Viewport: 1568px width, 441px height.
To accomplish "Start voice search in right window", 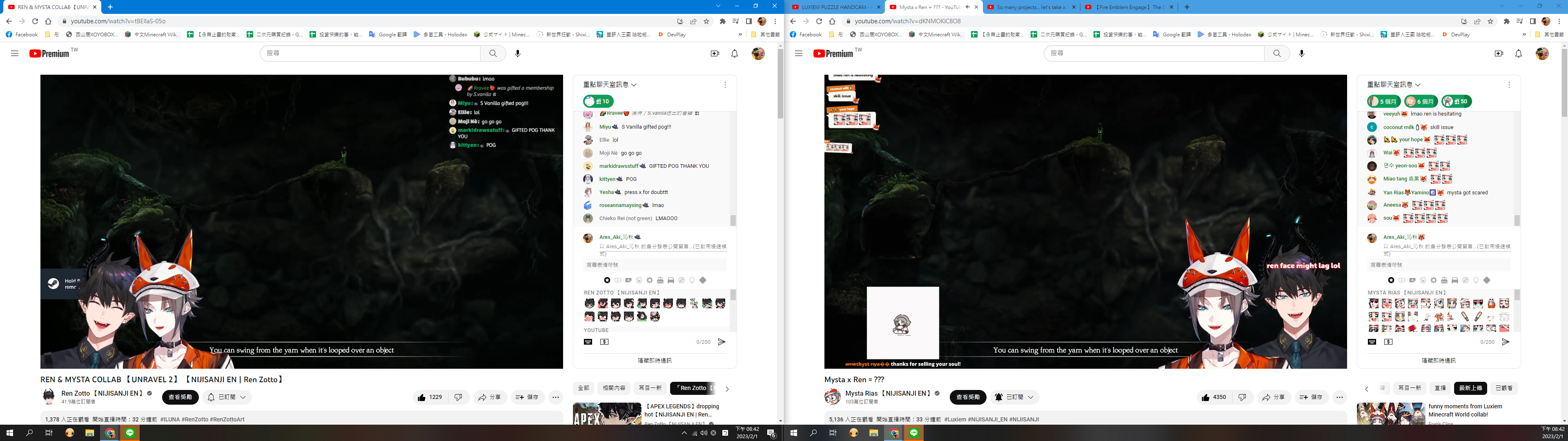I will 1302,53.
